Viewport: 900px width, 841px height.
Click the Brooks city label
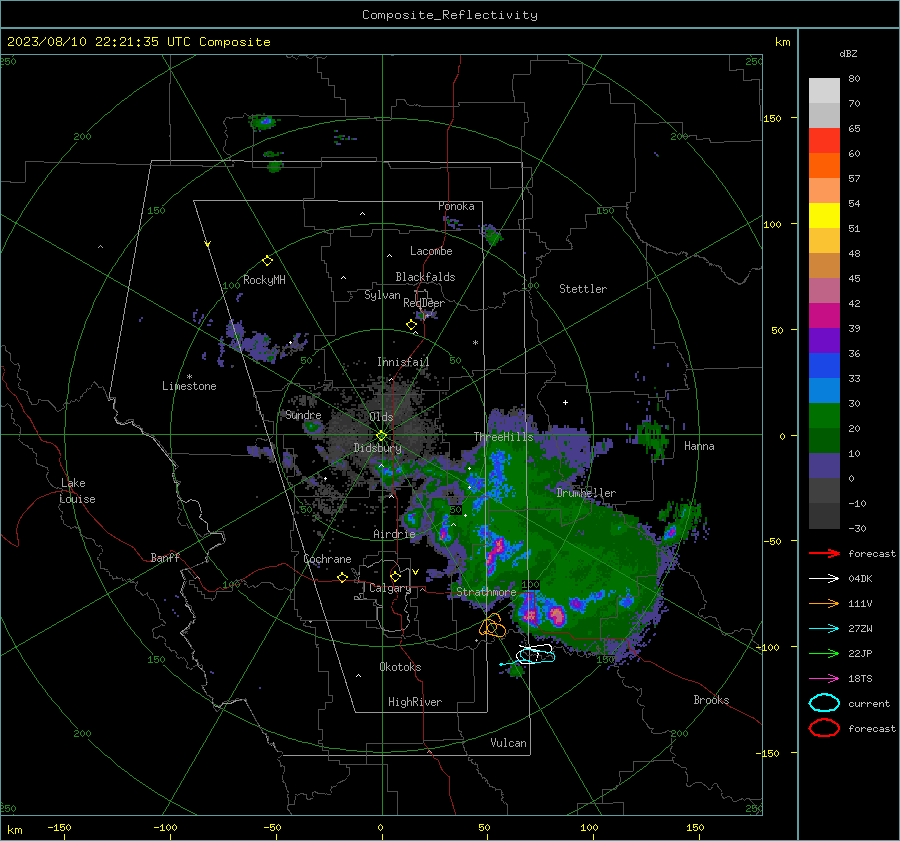(711, 700)
